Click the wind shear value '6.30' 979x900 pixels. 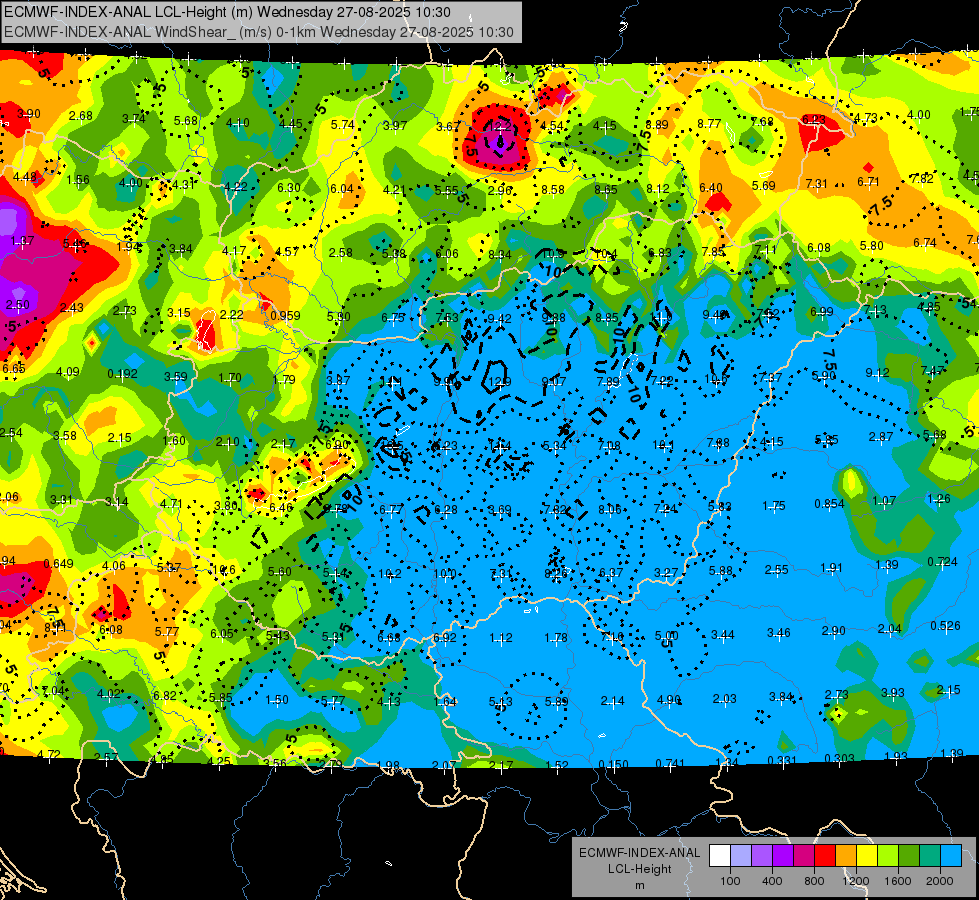289,187
